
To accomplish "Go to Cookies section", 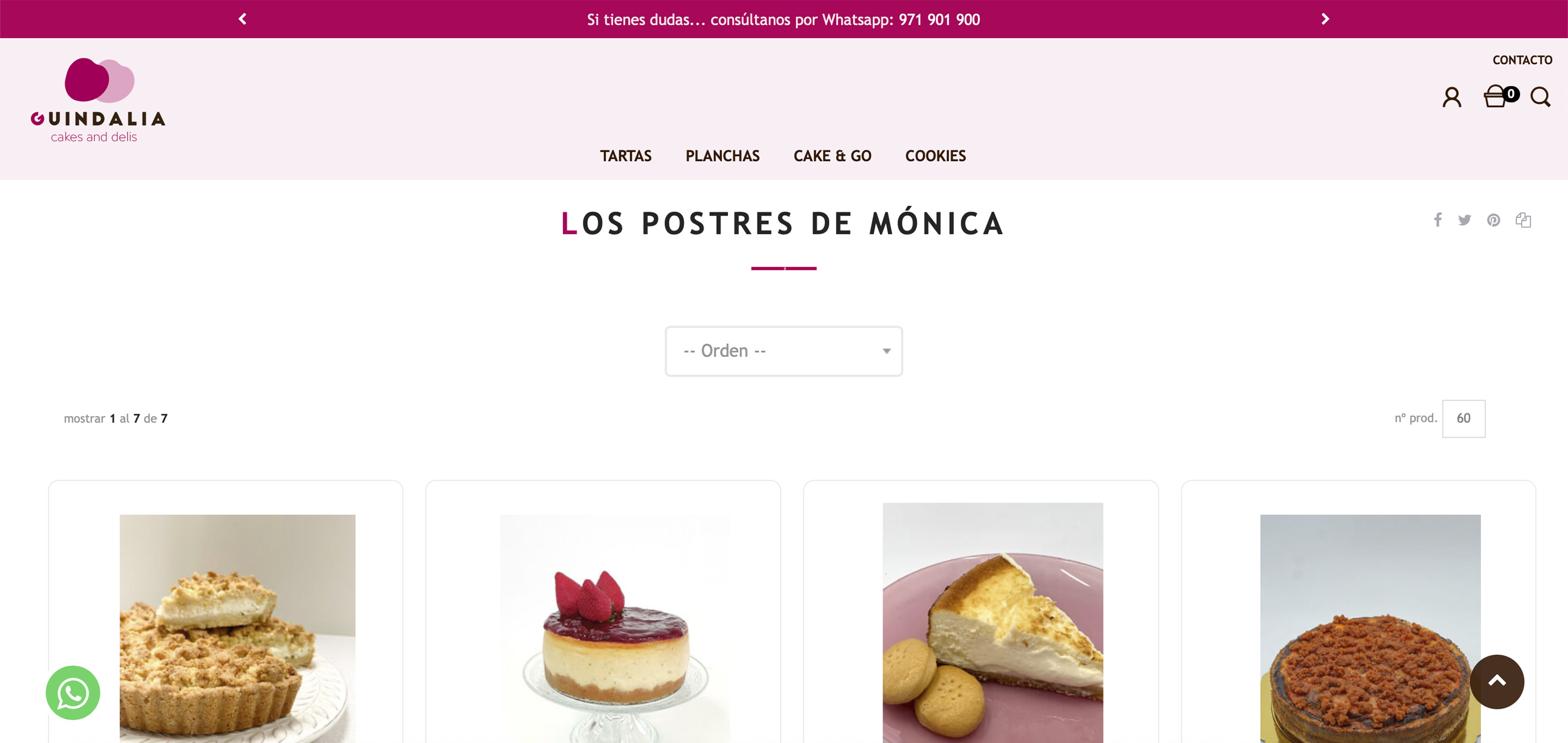I will tap(936, 156).
